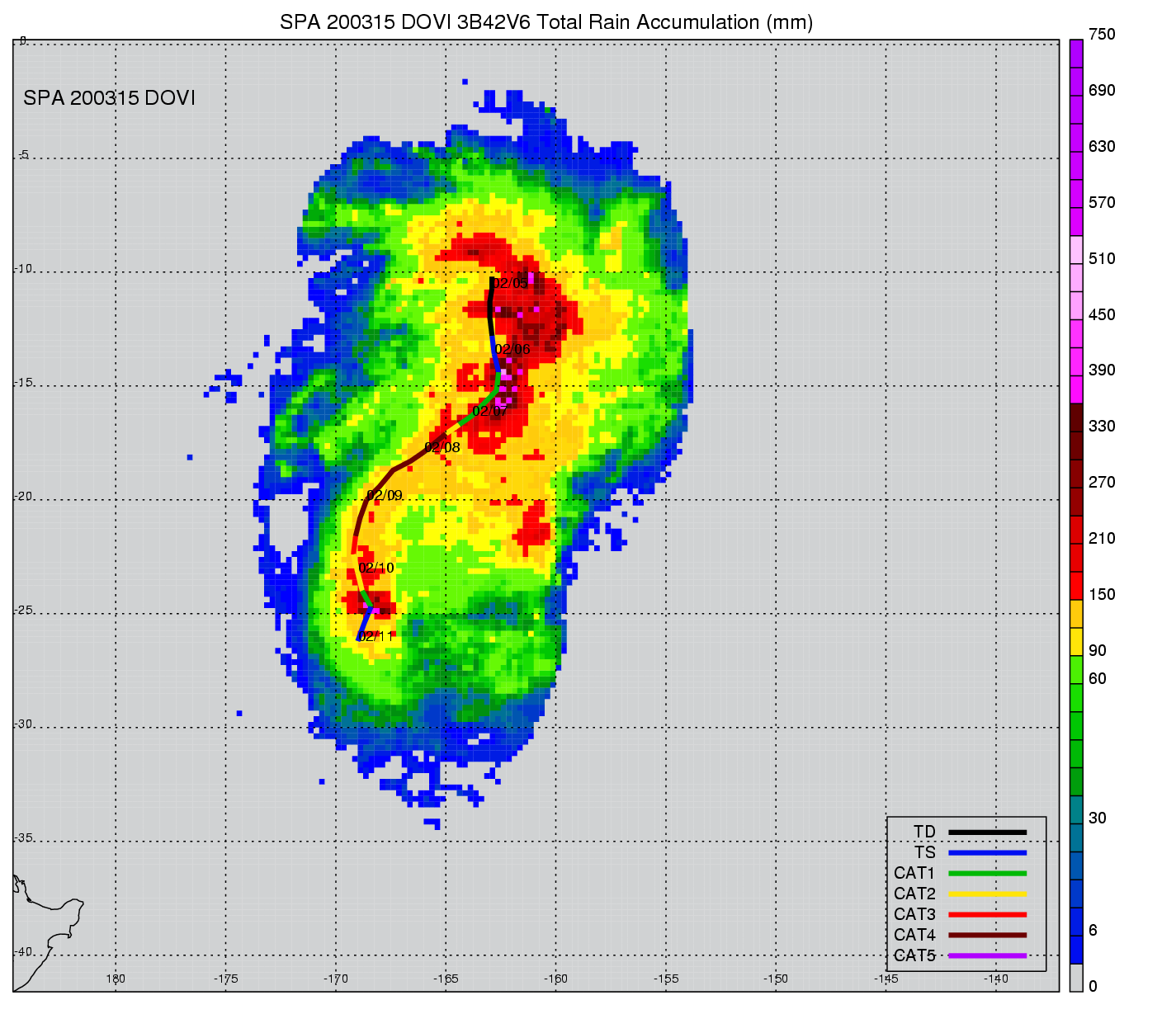Pick the 02/08 track date marker
The height and width of the screenshot is (1033, 1176).
pyautogui.click(x=442, y=448)
